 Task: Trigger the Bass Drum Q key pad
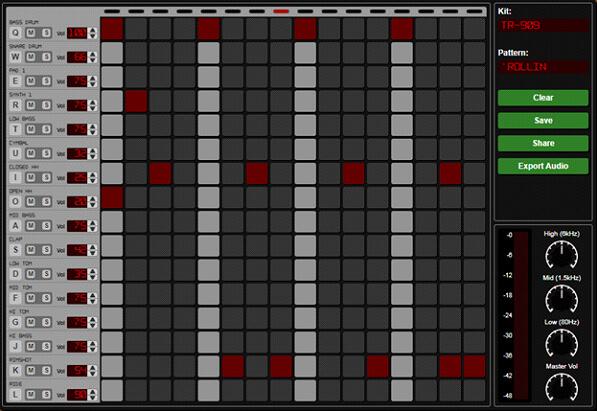[x=15, y=33]
